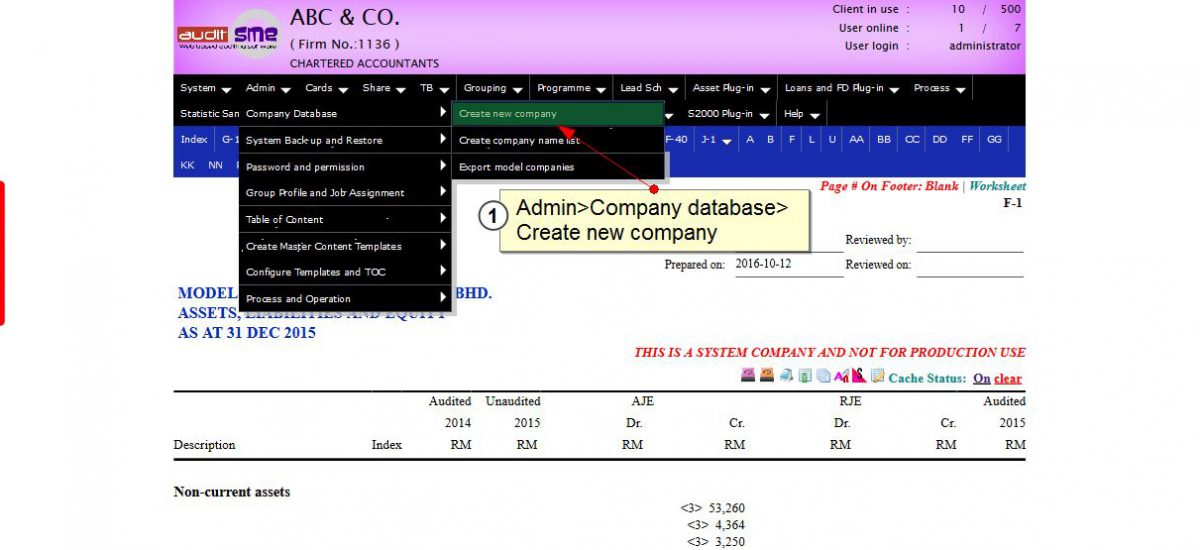Click the pink font size icon
Screen dimensions: 1200x550
(x=841, y=376)
